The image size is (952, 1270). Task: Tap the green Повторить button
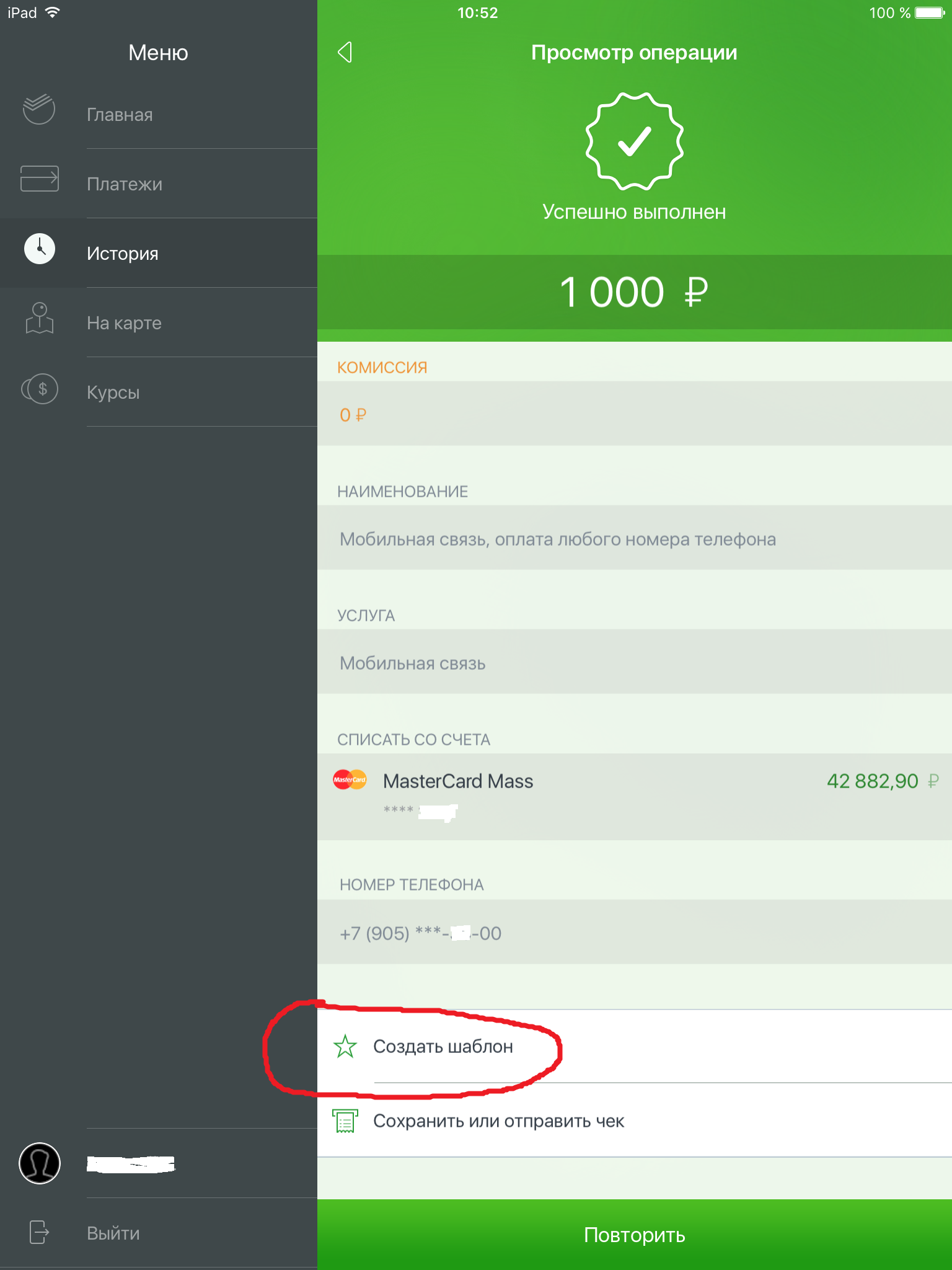[x=635, y=1235]
